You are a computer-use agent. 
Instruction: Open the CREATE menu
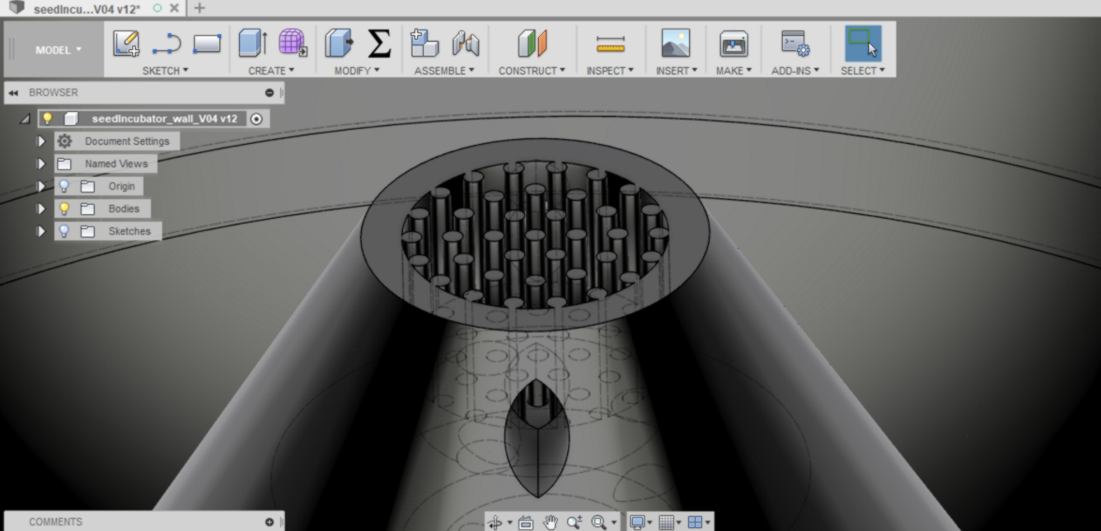(x=271, y=70)
